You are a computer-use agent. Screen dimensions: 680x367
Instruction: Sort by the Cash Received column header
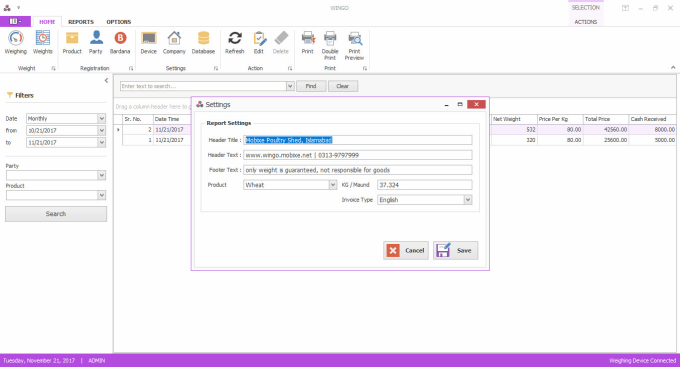652,119
